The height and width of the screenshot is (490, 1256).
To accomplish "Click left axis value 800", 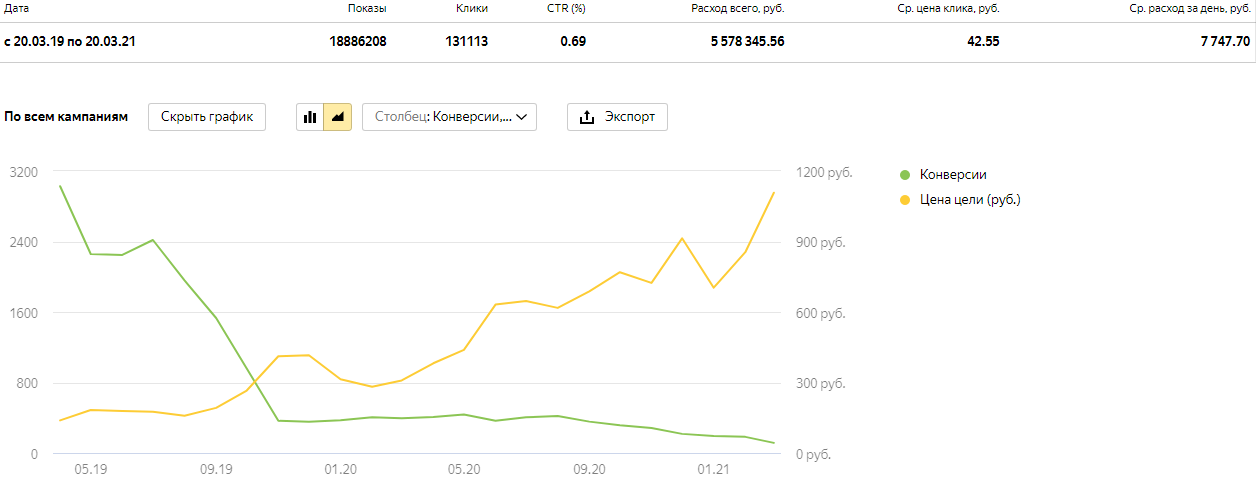I will (x=27, y=383).
